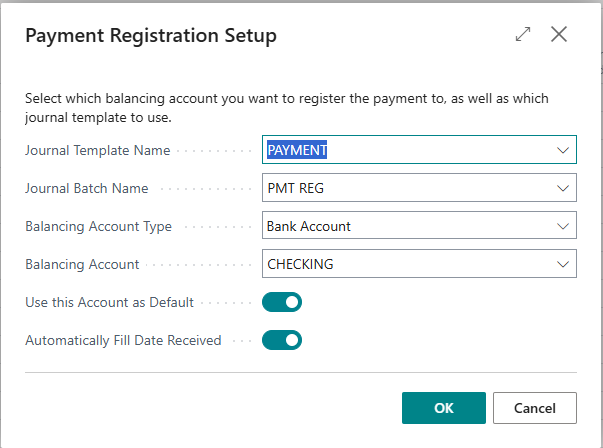Expand the dialog to full-screen view

click(523, 35)
